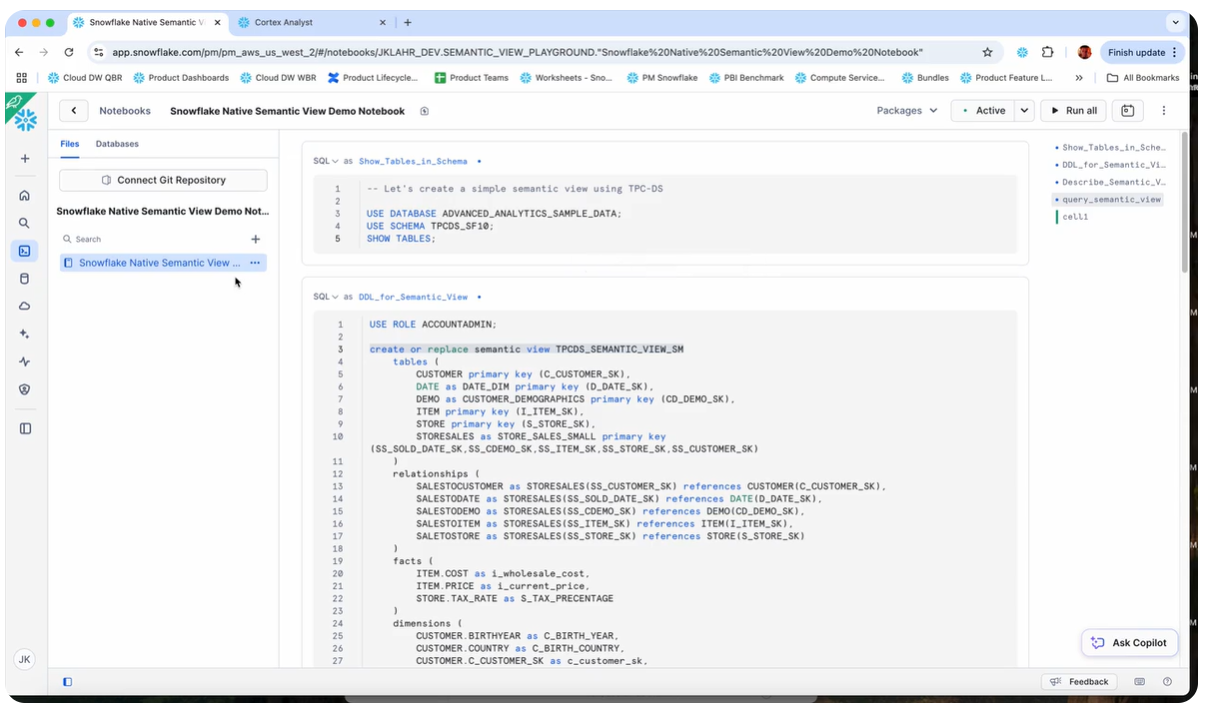Open the Product Dashboards bookmark
1206x708 pixels.
(181, 78)
